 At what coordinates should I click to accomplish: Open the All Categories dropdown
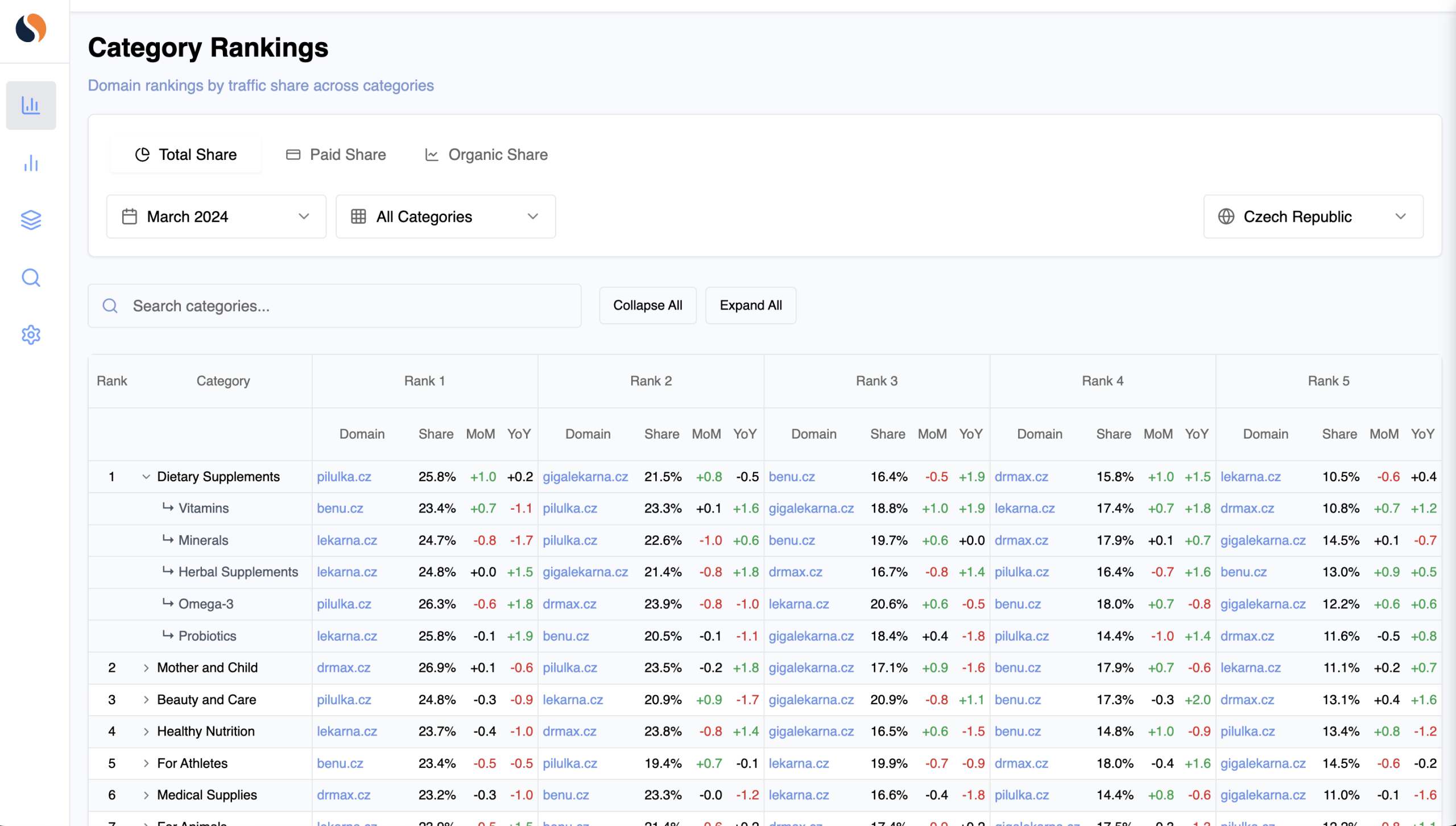tap(445, 217)
